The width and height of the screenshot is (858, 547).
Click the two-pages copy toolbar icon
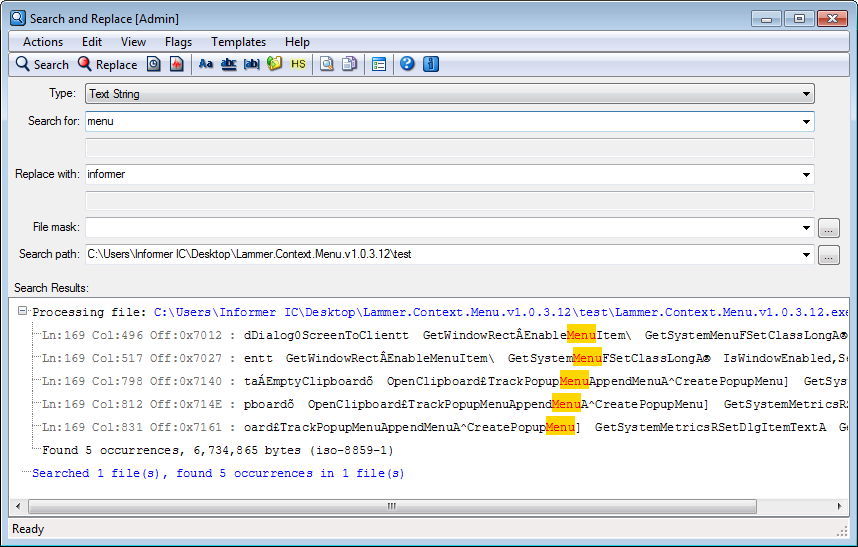pos(349,65)
